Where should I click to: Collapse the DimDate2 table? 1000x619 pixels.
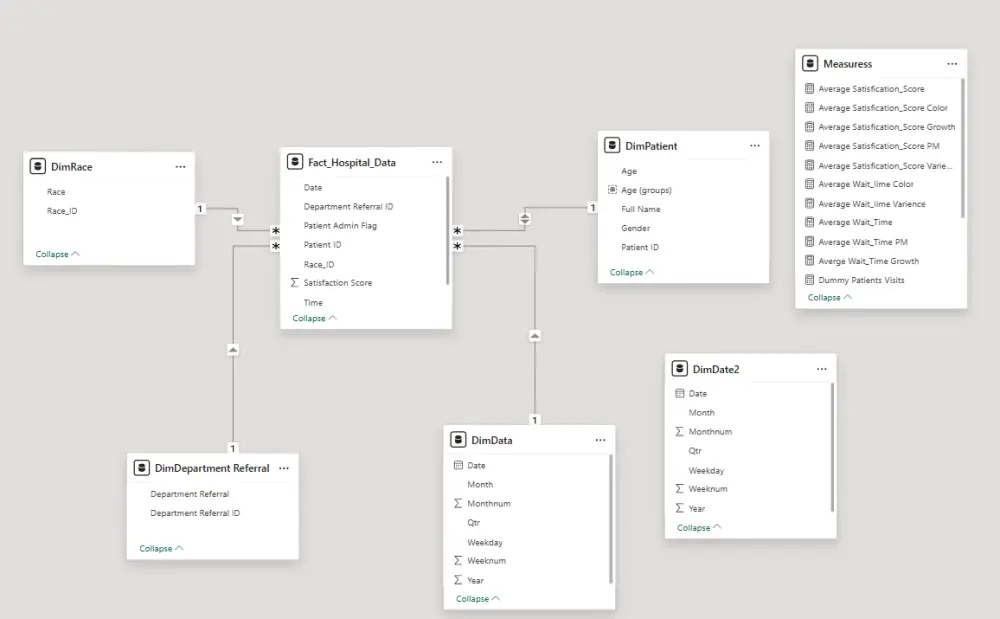pyautogui.click(x=697, y=527)
